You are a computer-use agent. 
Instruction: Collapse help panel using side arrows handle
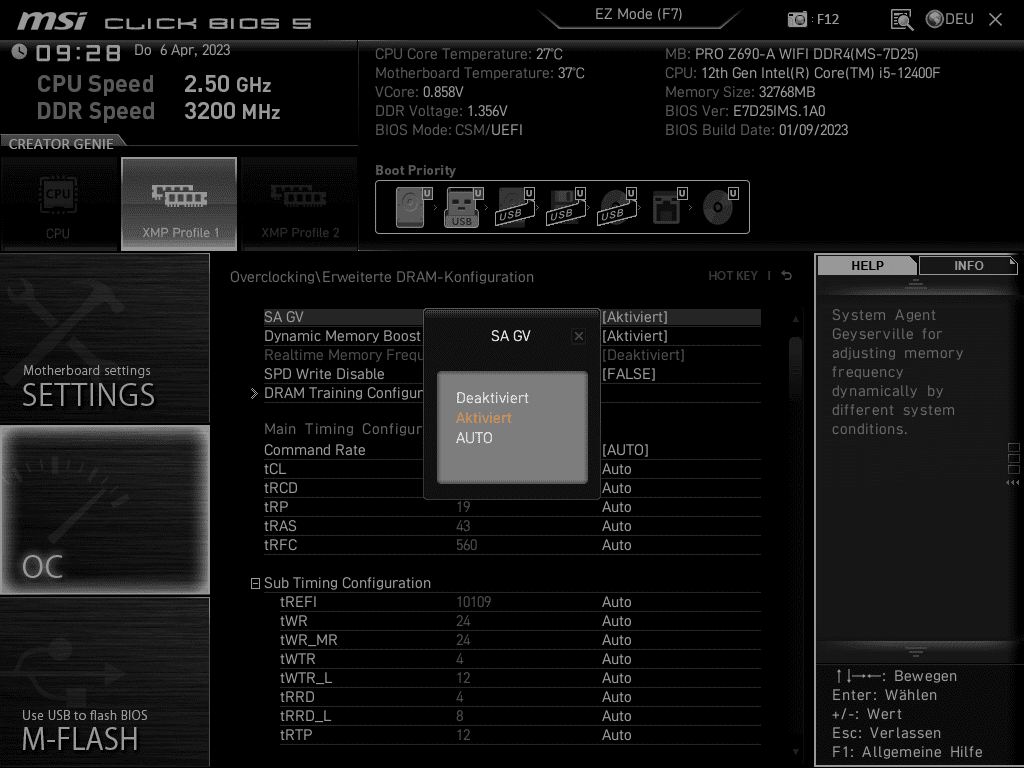point(1012,483)
